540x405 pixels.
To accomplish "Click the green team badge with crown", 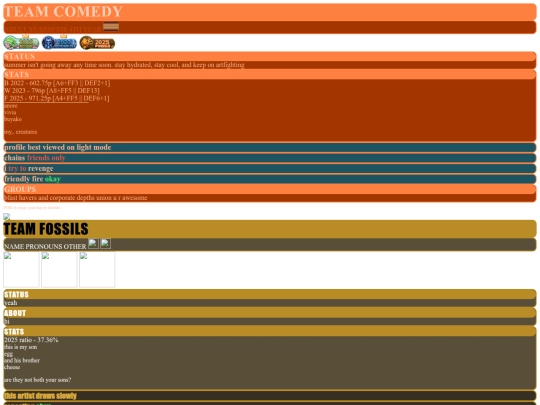I will point(21,42).
